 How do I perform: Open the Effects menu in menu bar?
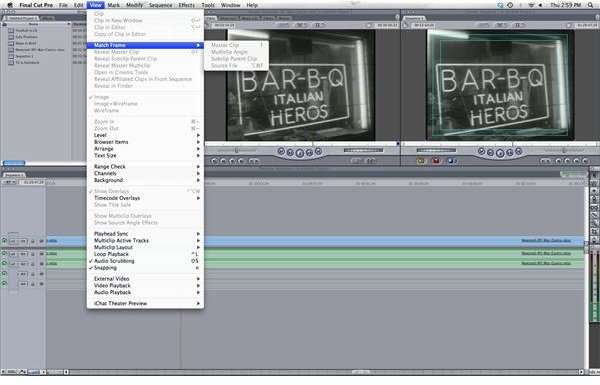click(187, 5)
